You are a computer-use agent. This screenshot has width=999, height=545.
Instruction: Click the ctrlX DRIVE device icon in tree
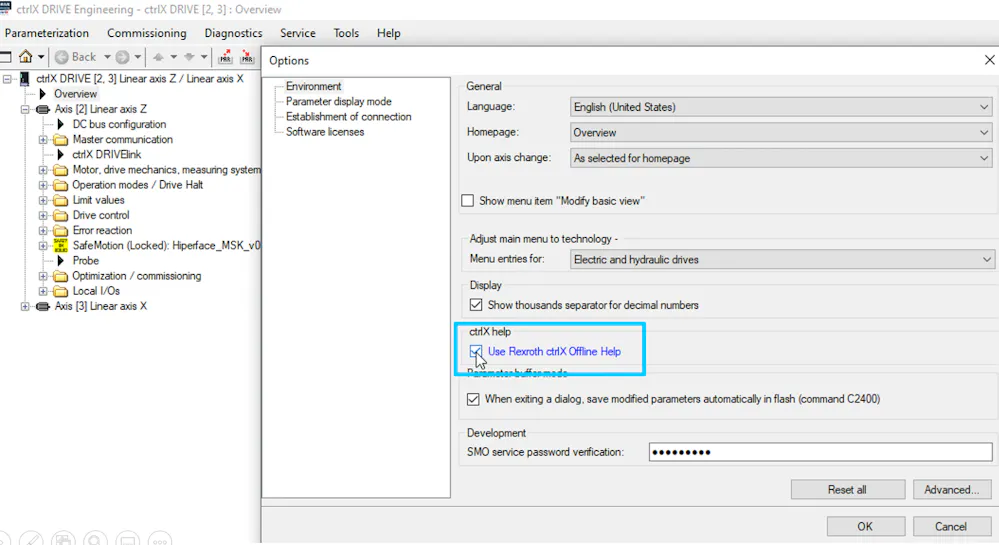pos(24,78)
